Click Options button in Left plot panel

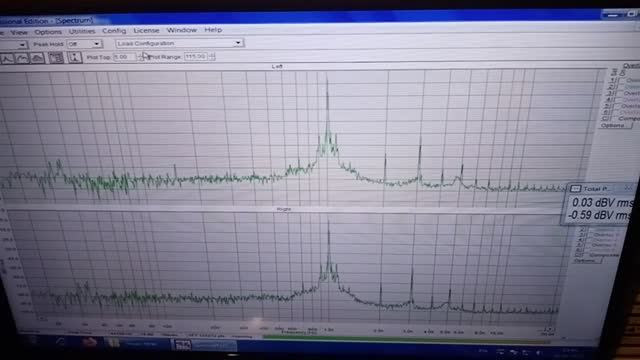click(x=616, y=125)
